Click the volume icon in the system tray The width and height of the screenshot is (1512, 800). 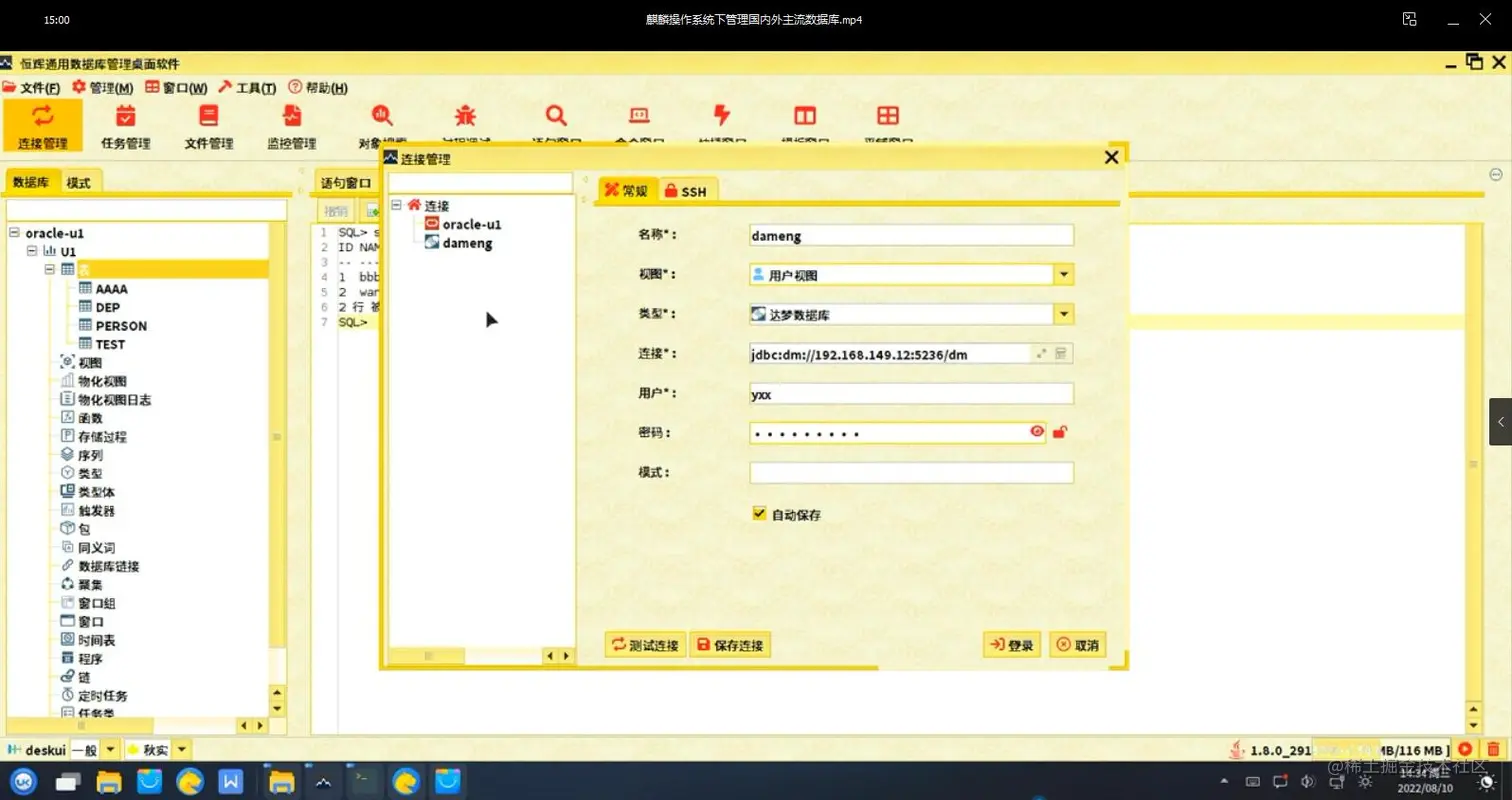(1307, 780)
